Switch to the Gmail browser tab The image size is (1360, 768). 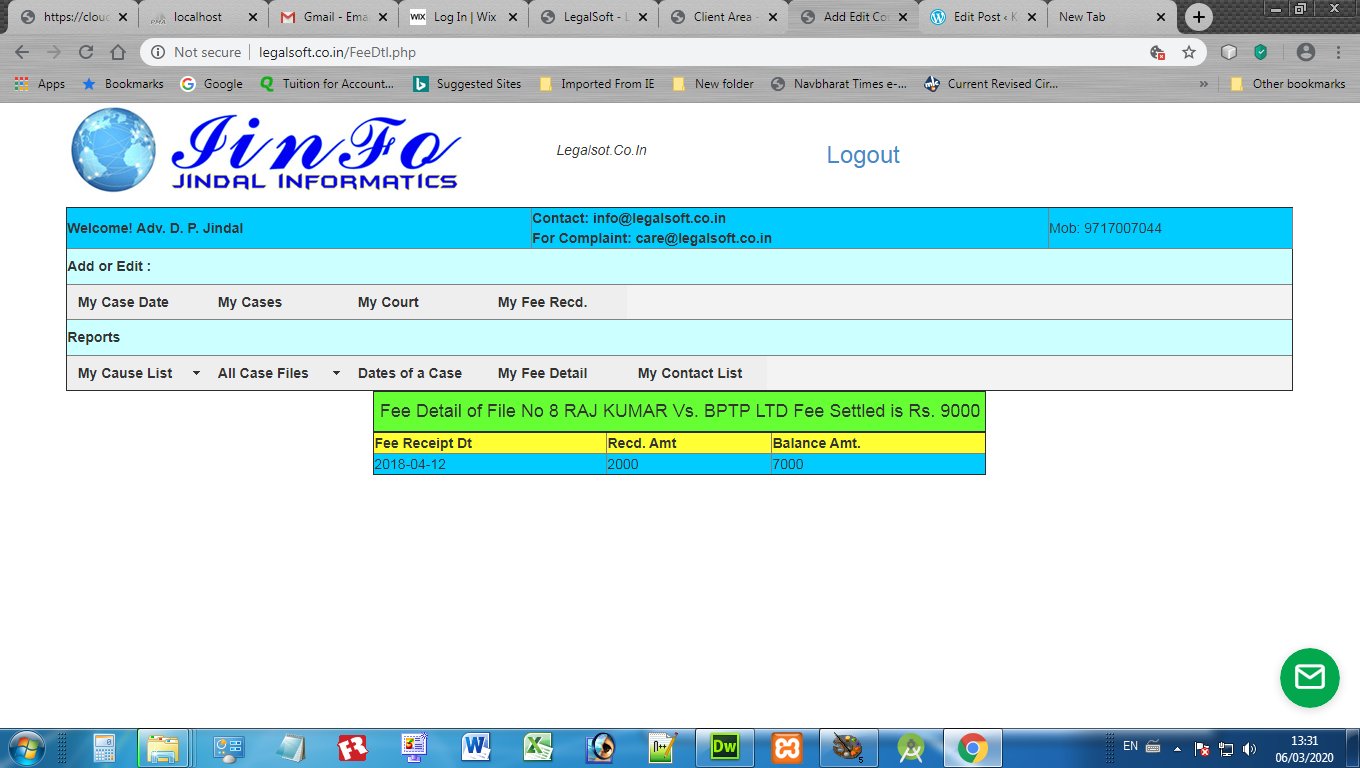pyautogui.click(x=332, y=17)
